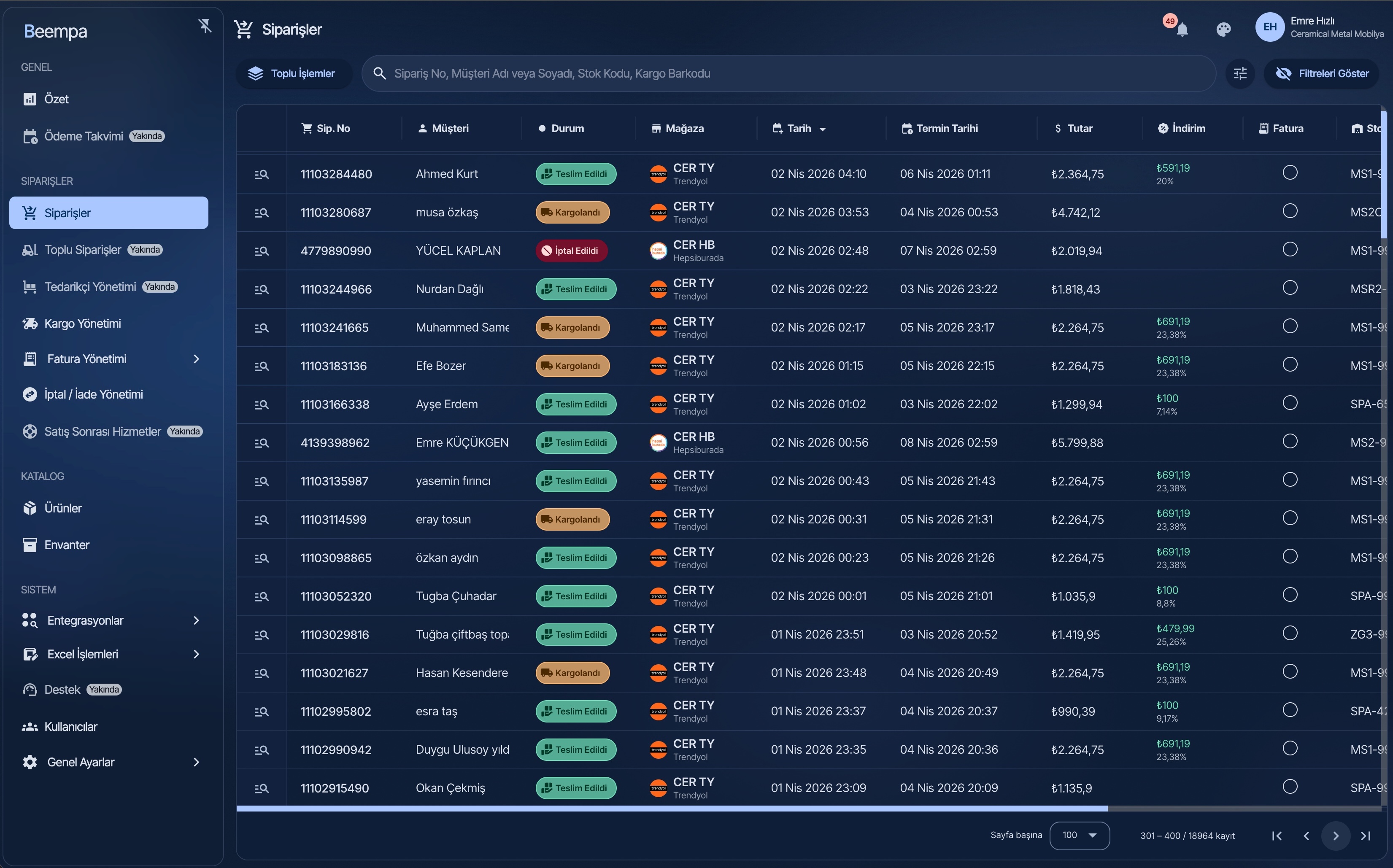Open the column settings tune icon
The height and width of the screenshot is (868, 1393).
[1240, 73]
